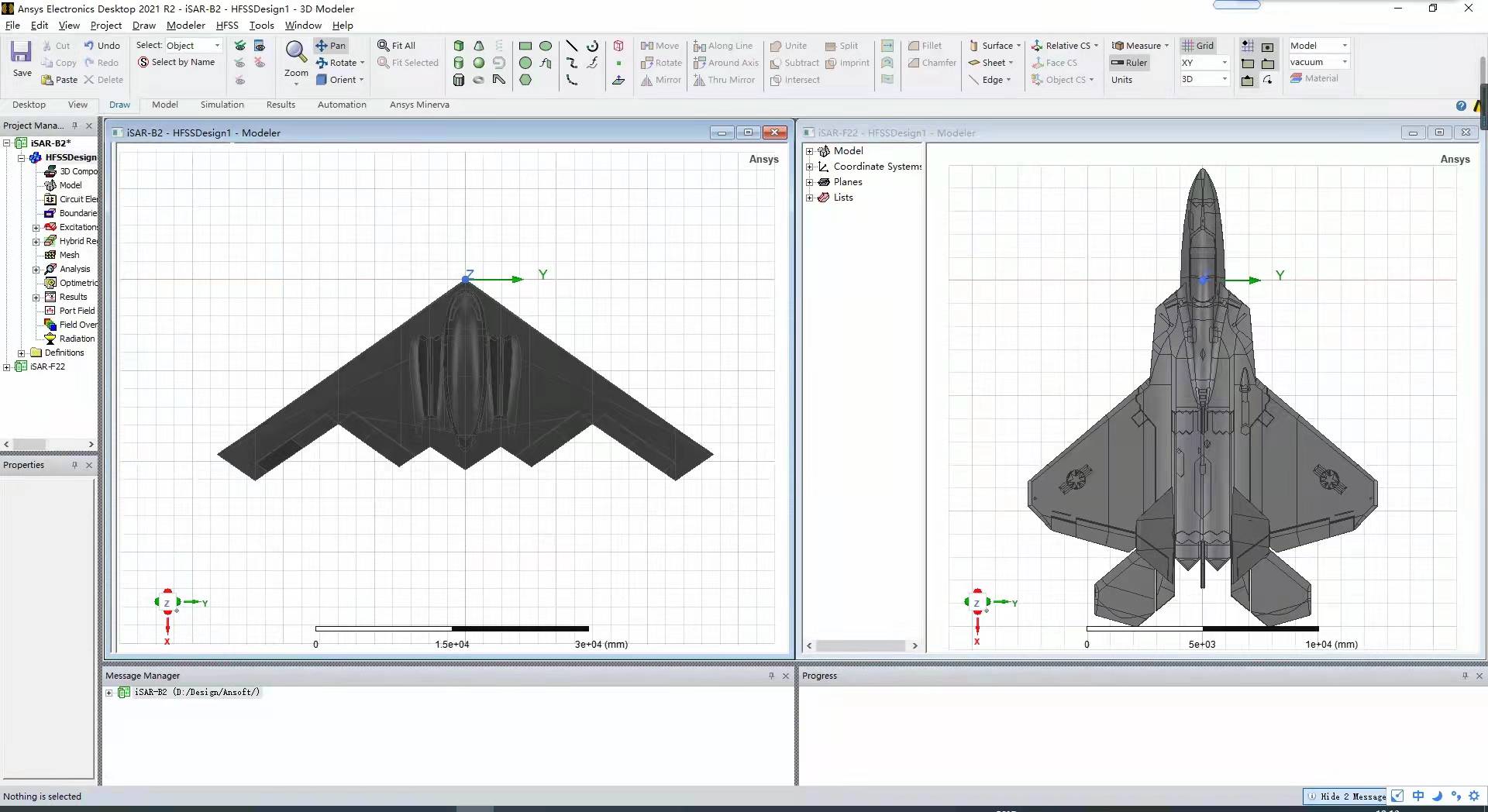Screen dimensions: 1488x812
Task: Expand the Excitations node in the project tree
Action: click(36, 228)
